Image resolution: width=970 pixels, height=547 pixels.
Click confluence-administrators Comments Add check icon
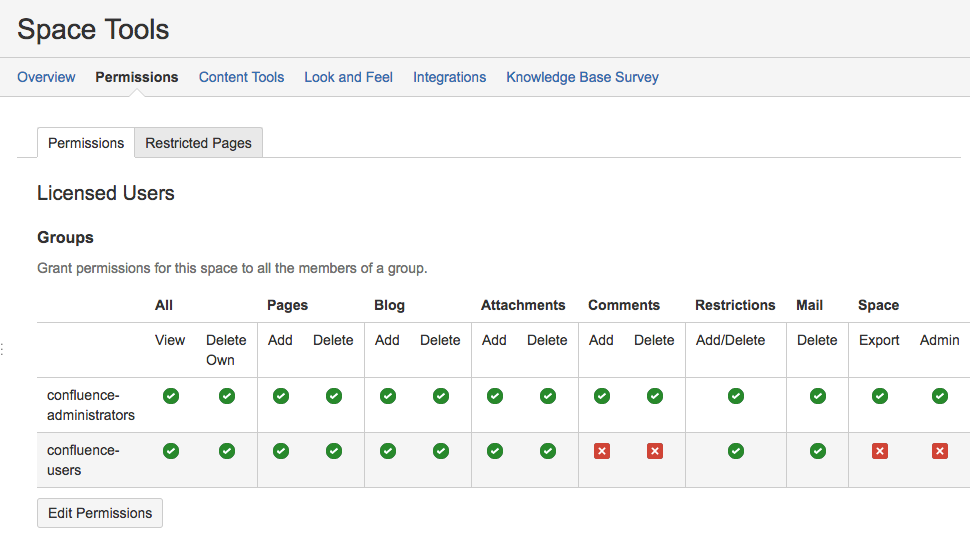[602, 396]
